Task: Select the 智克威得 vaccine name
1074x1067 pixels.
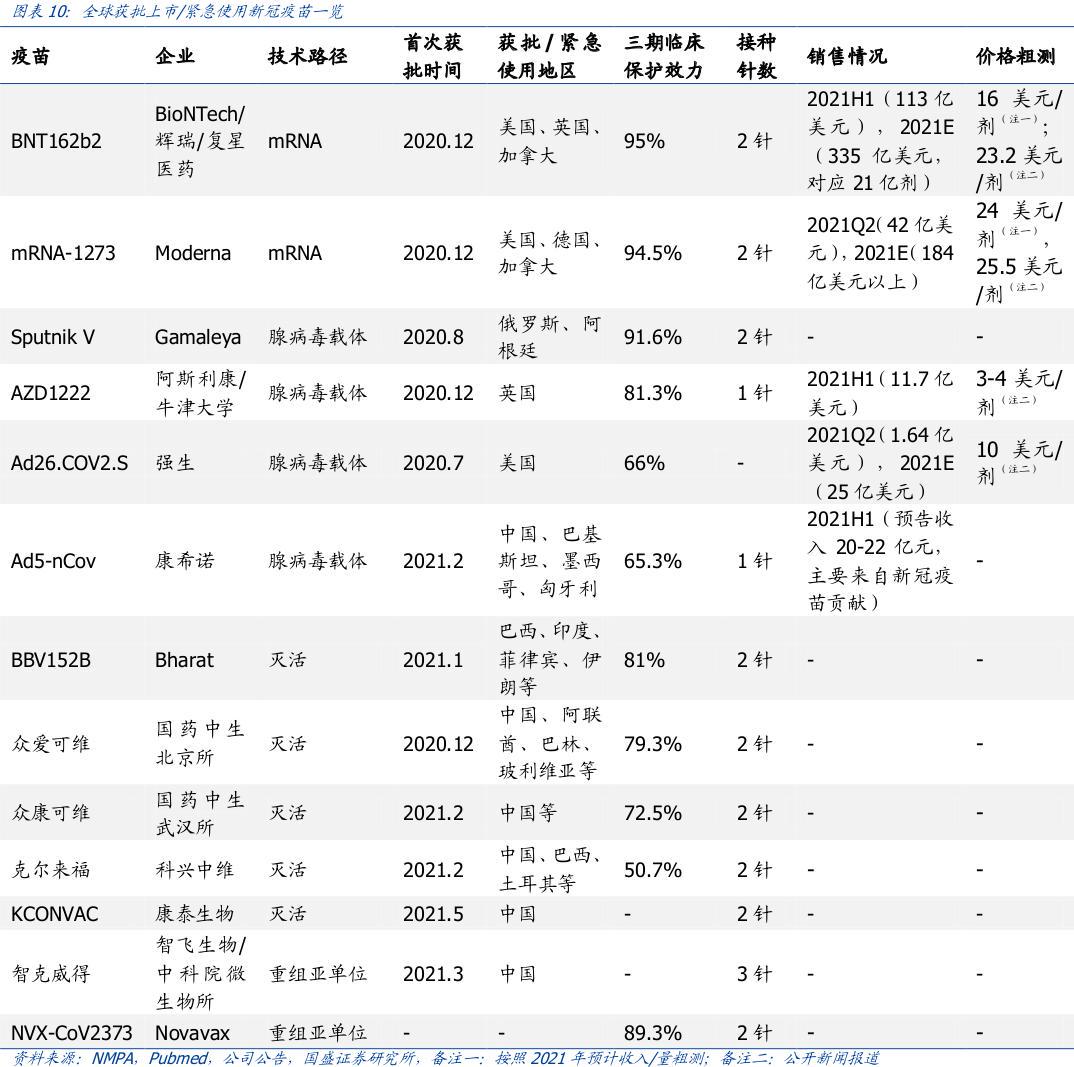Action: tap(51, 974)
